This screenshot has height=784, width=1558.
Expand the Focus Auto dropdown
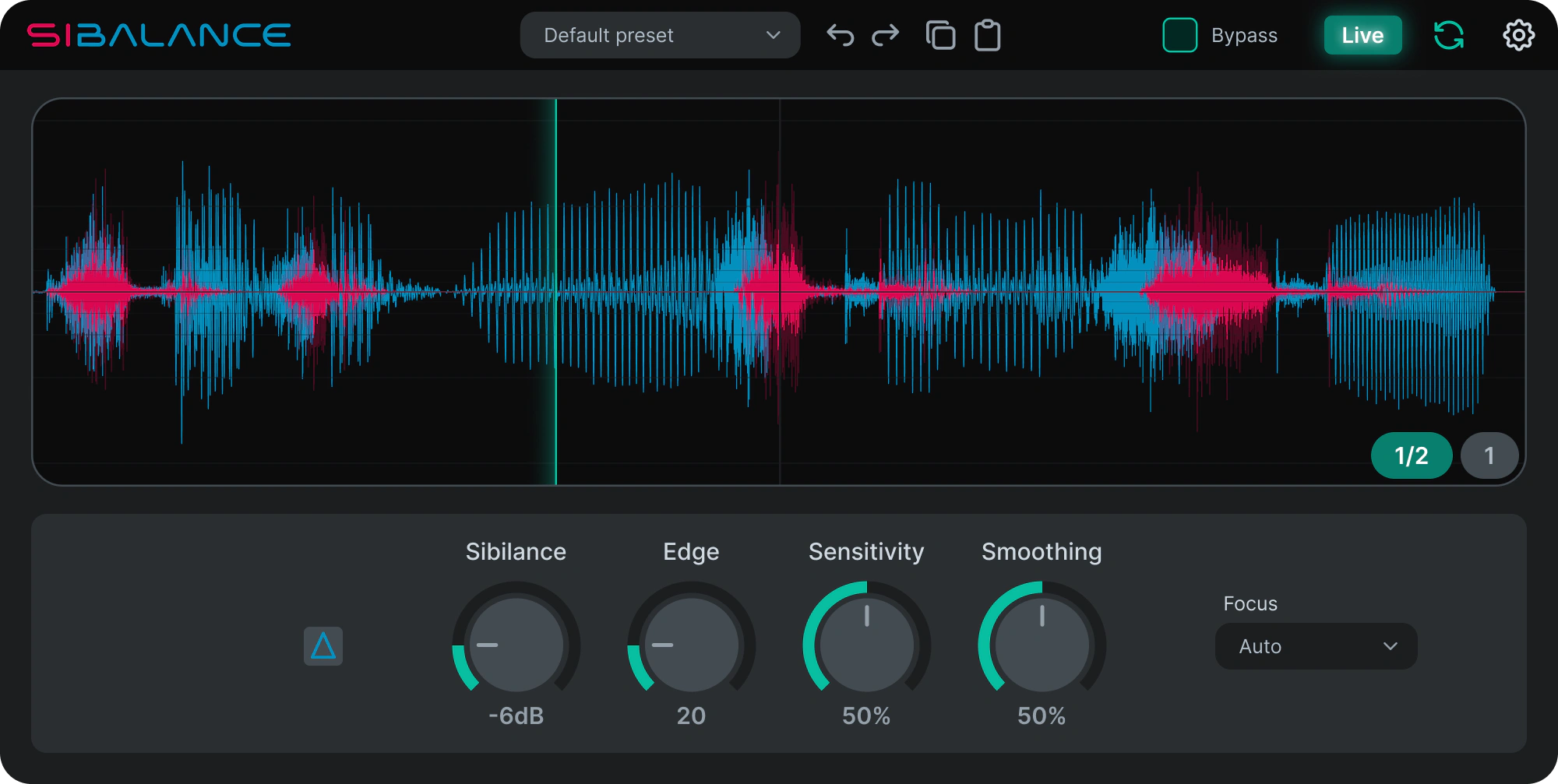pos(1316,646)
